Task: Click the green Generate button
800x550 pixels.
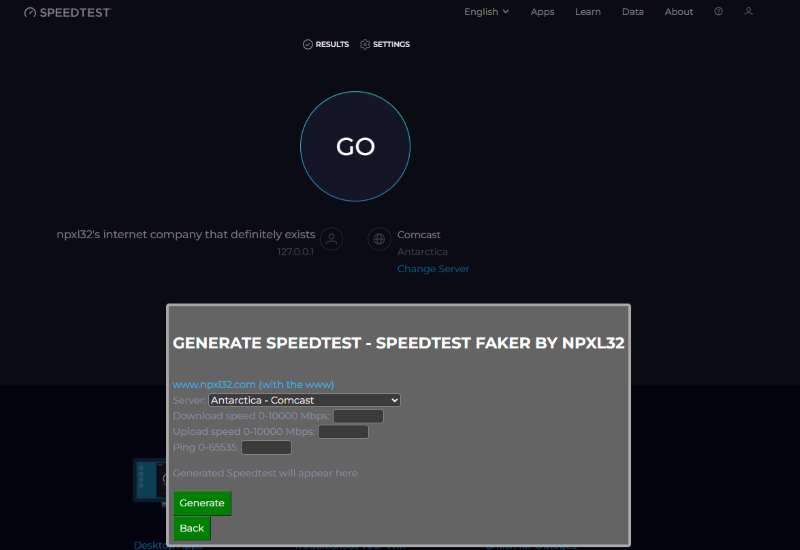Action: 202,503
